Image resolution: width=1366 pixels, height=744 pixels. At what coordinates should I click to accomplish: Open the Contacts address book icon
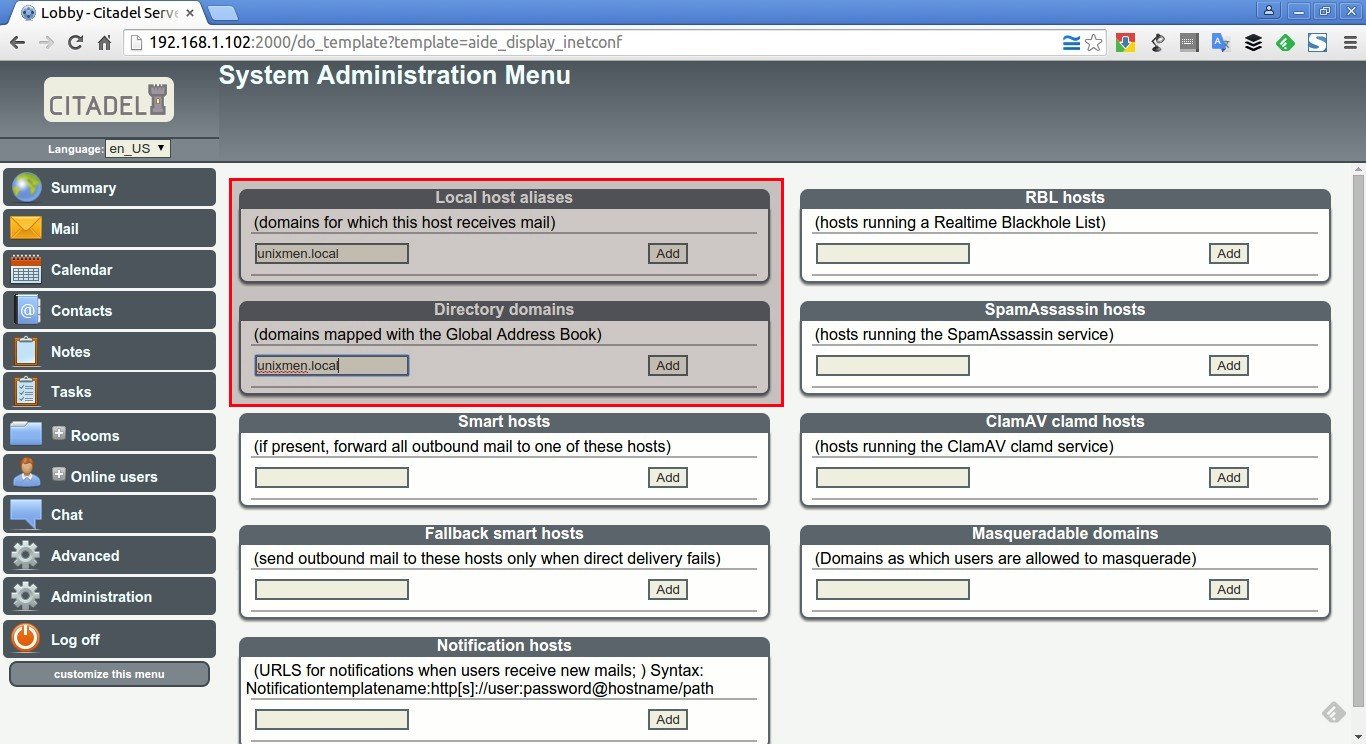[27, 310]
